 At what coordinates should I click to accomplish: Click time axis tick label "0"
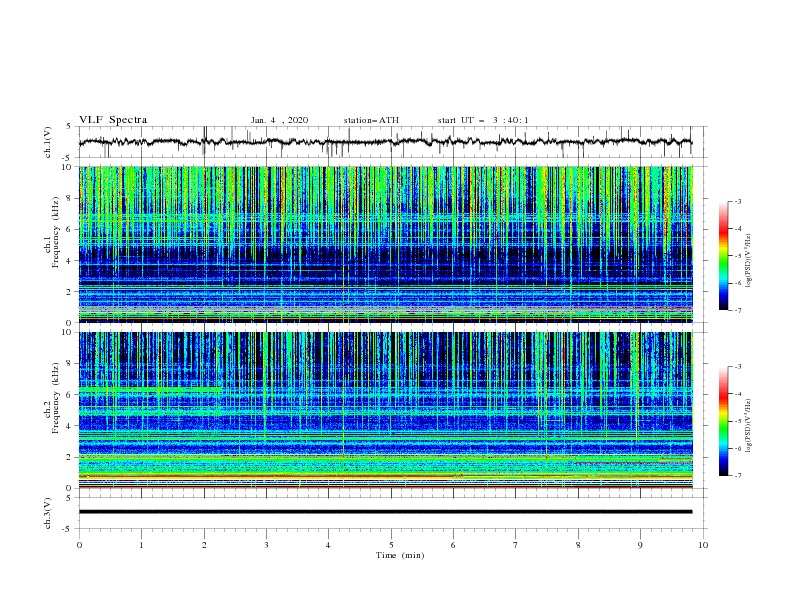coord(79,545)
